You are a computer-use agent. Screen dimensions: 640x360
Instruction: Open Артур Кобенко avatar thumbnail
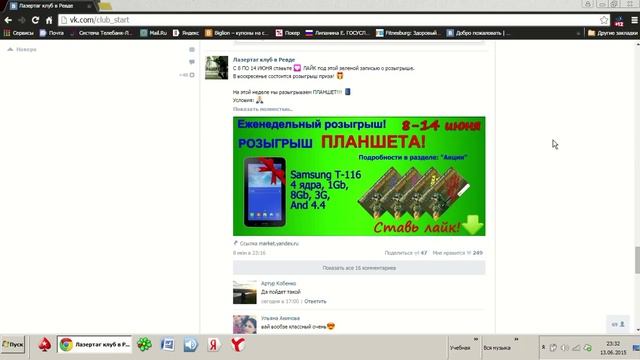coord(244,292)
